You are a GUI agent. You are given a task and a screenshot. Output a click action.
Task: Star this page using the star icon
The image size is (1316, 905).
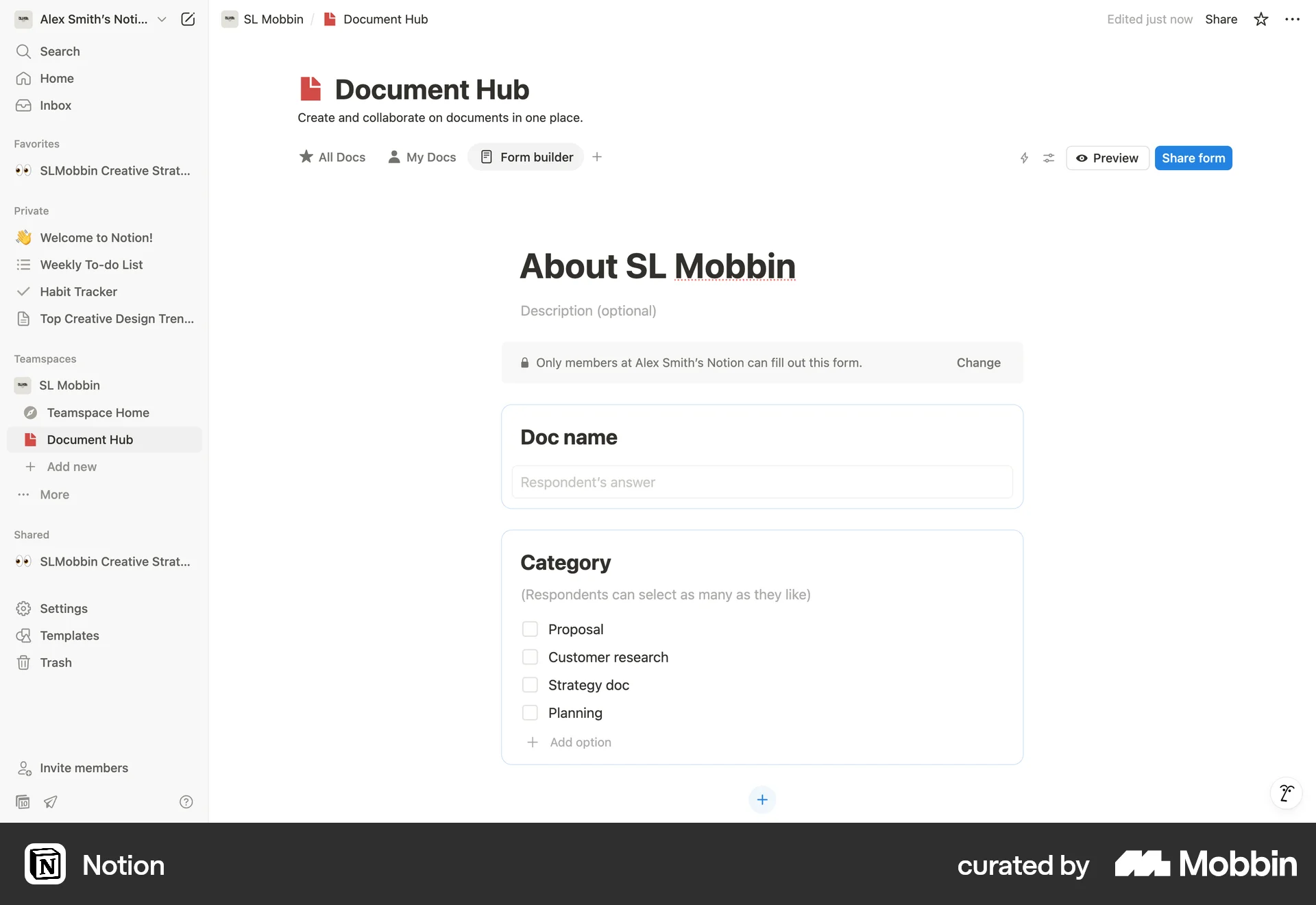pyautogui.click(x=1260, y=19)
